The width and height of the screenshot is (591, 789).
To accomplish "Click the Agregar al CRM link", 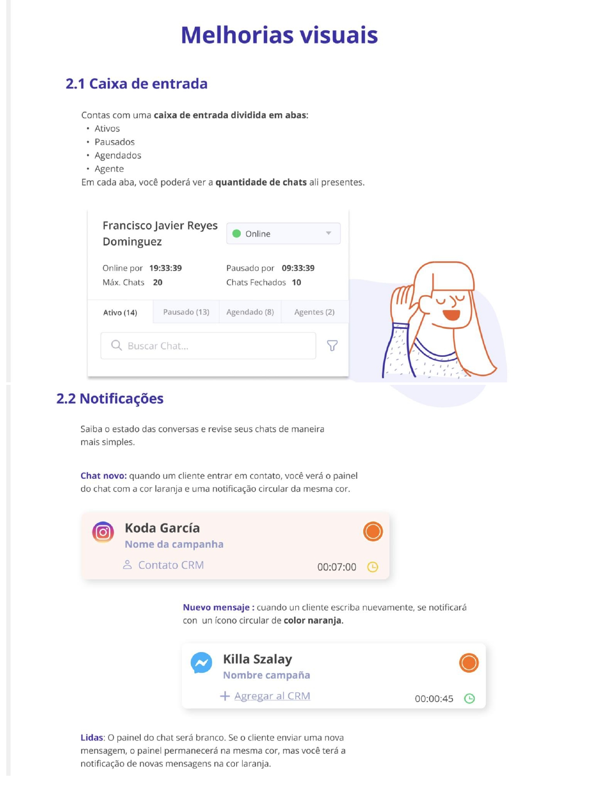I will coord(272,696).
